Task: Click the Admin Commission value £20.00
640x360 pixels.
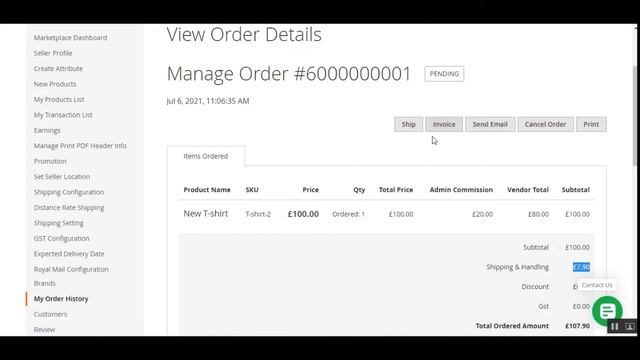Action: click(x=482, y=214)
